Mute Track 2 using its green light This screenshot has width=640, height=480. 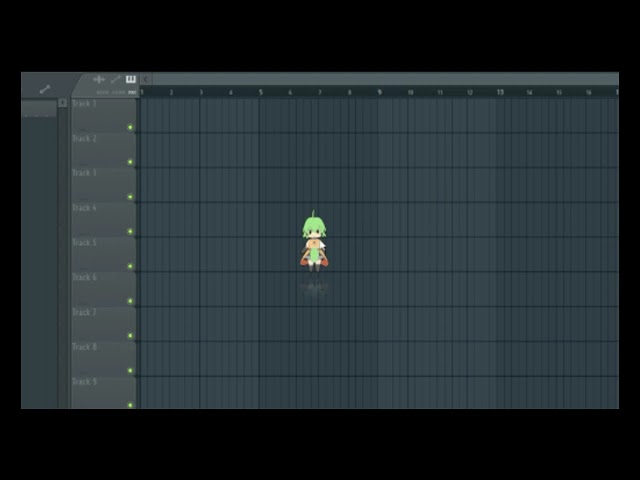[130, 162]
